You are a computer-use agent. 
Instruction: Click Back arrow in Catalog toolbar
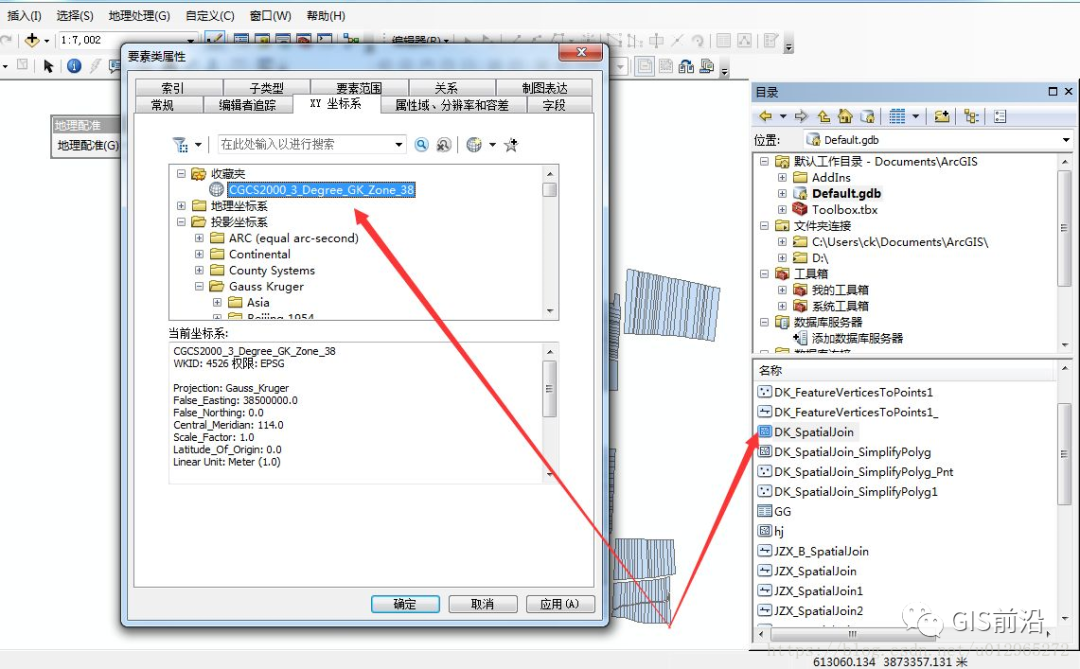click(765, 116)
